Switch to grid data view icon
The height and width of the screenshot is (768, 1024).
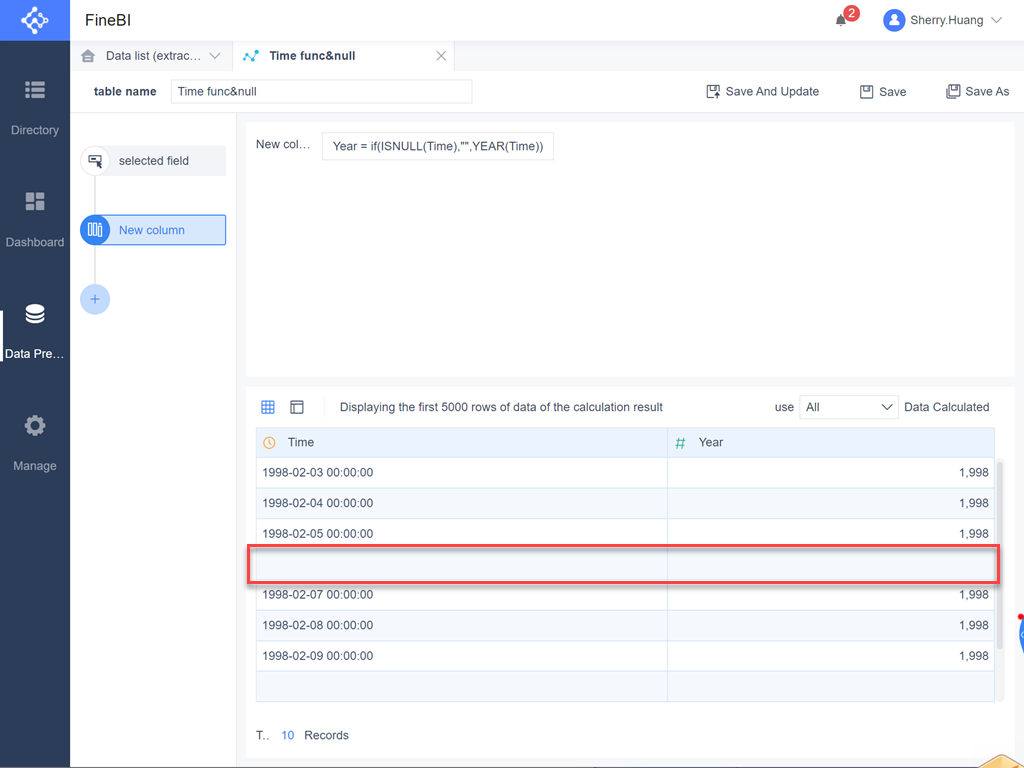coord(267,407)
